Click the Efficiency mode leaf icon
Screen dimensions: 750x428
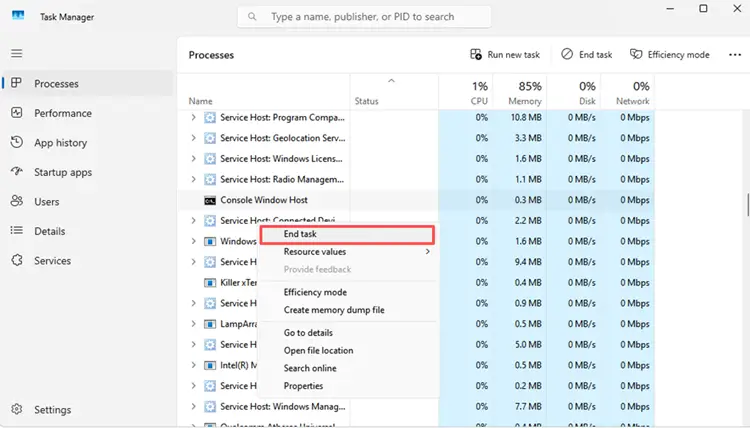coord(636,54)
